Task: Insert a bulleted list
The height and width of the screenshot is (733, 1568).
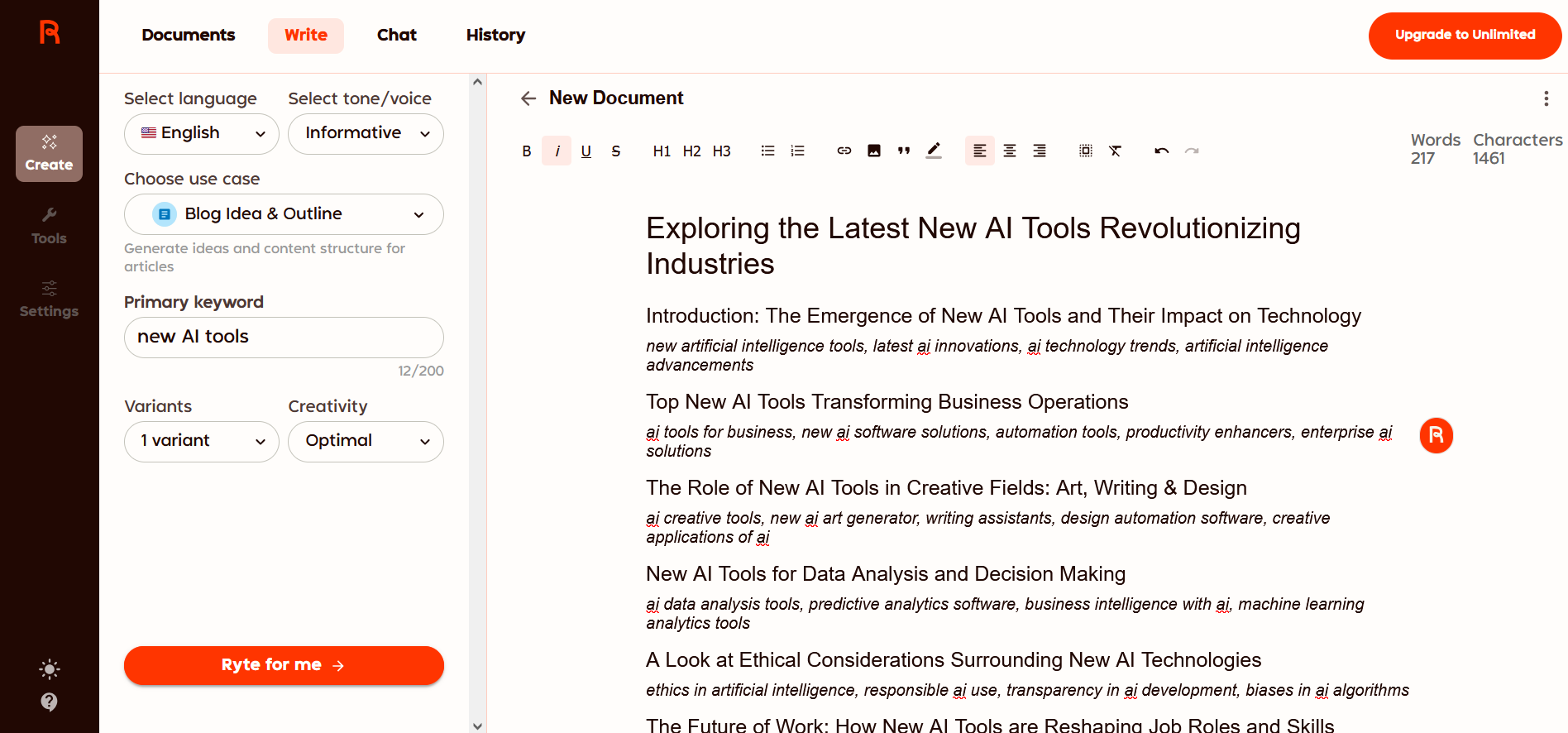Action: [767, 151]
